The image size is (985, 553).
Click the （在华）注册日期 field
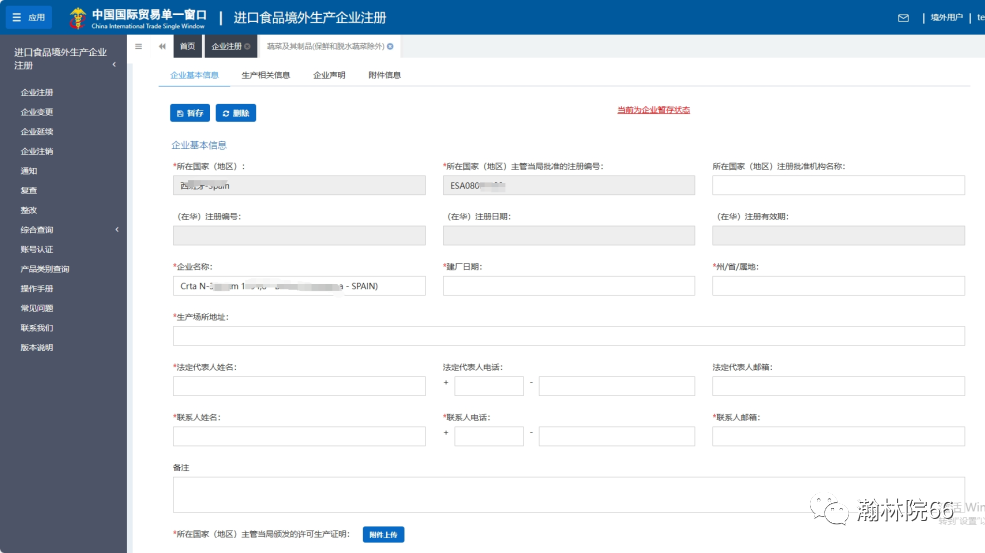569,236
